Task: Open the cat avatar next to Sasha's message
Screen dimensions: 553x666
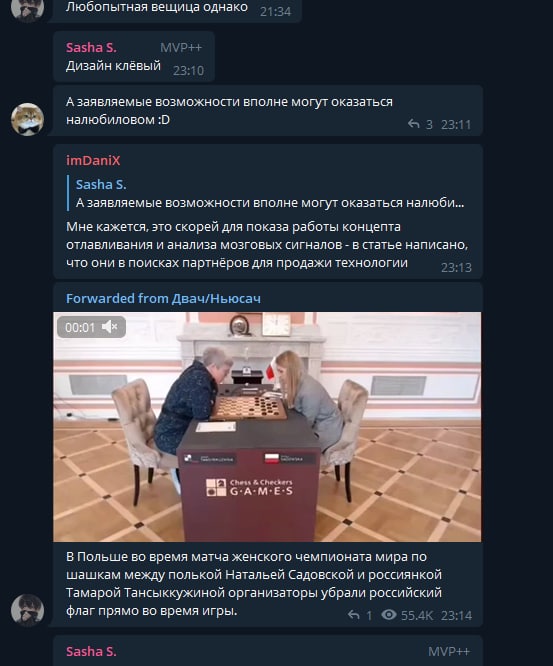Action: (x=28, y=119)
